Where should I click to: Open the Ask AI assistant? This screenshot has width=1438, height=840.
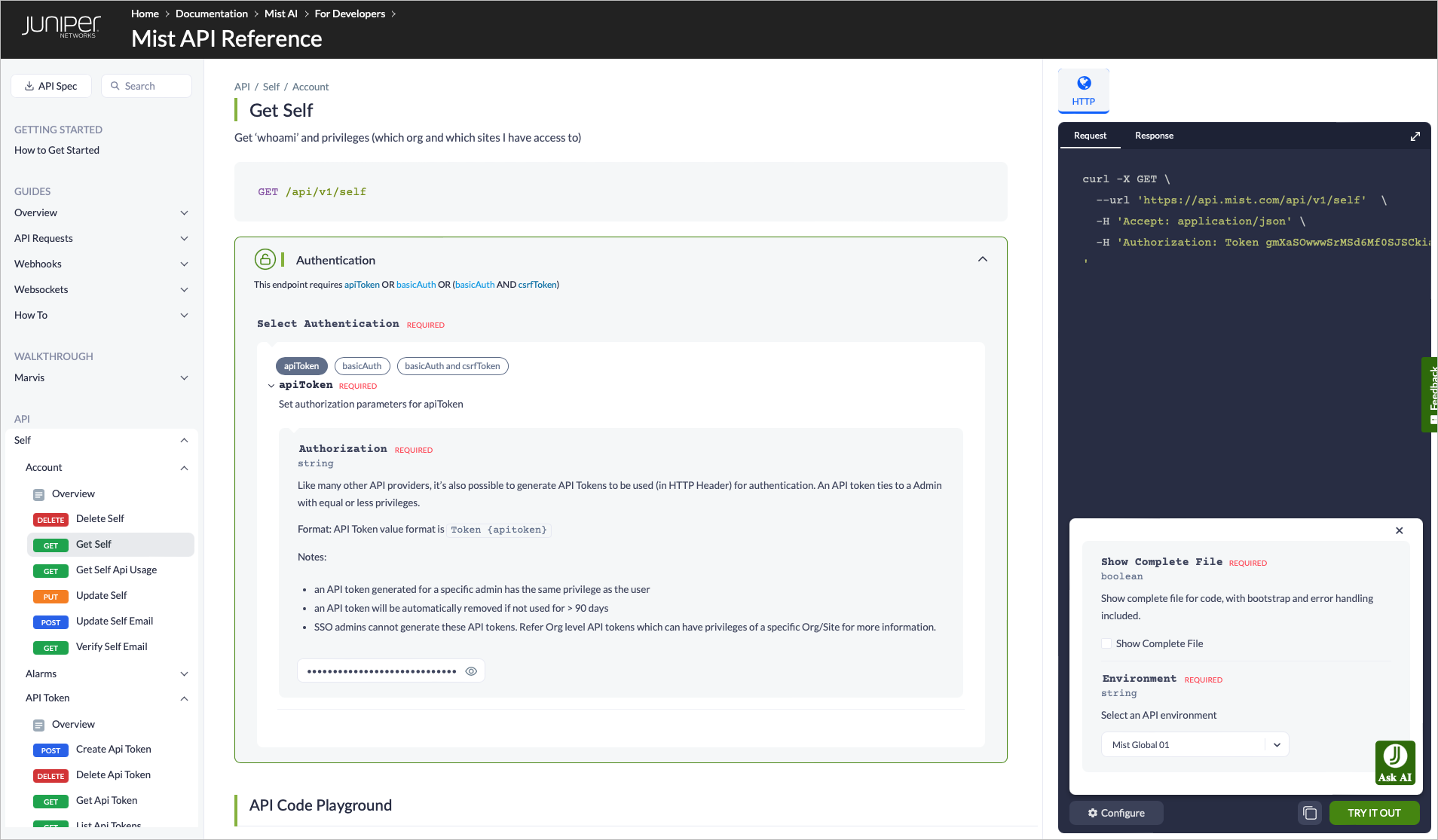(1394, 762)
